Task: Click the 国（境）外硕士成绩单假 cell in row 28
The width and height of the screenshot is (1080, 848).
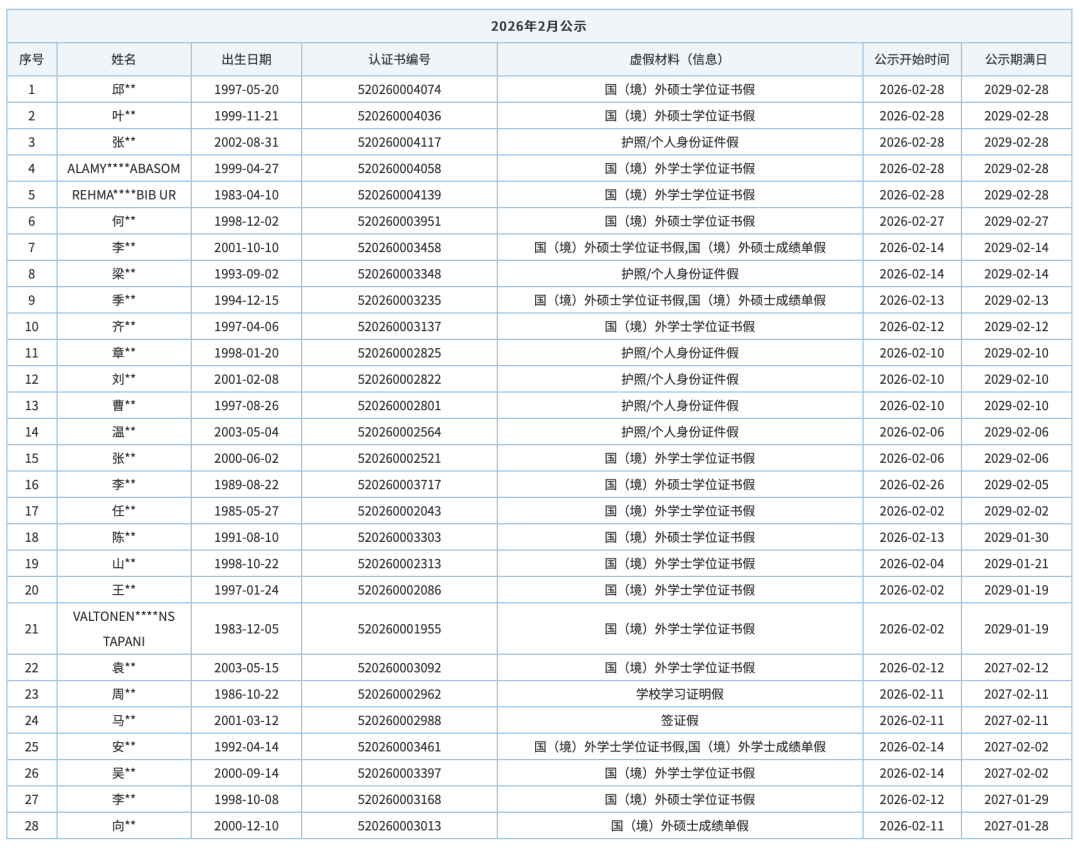Action: point(679,826)
